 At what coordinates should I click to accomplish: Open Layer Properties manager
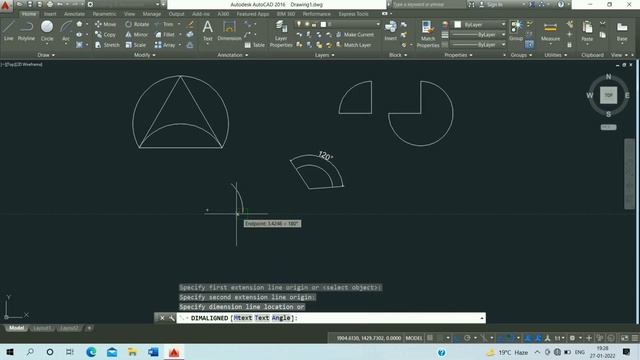click(281, 34)
